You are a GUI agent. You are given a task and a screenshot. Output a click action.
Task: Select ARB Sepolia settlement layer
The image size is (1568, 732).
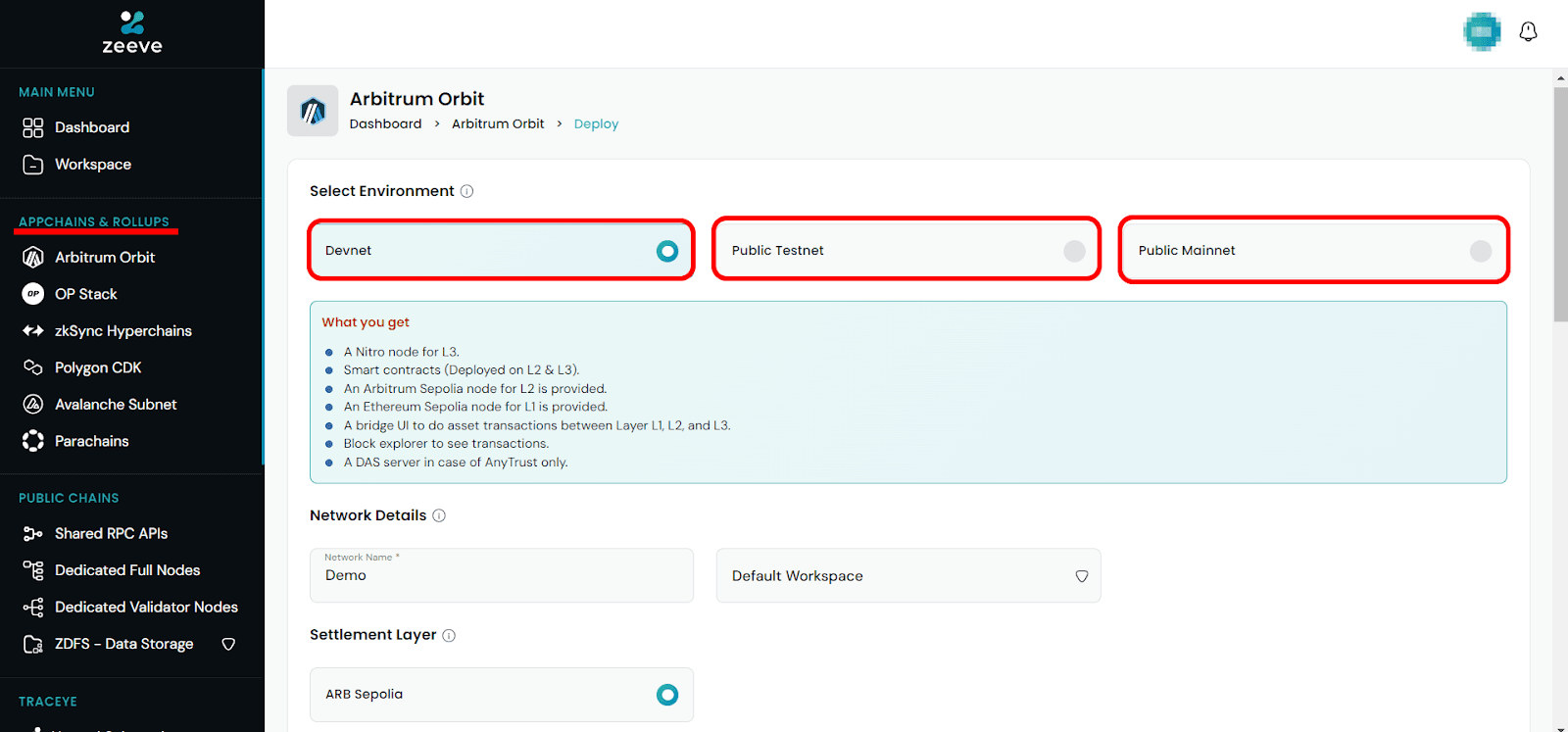click(502, 695)
